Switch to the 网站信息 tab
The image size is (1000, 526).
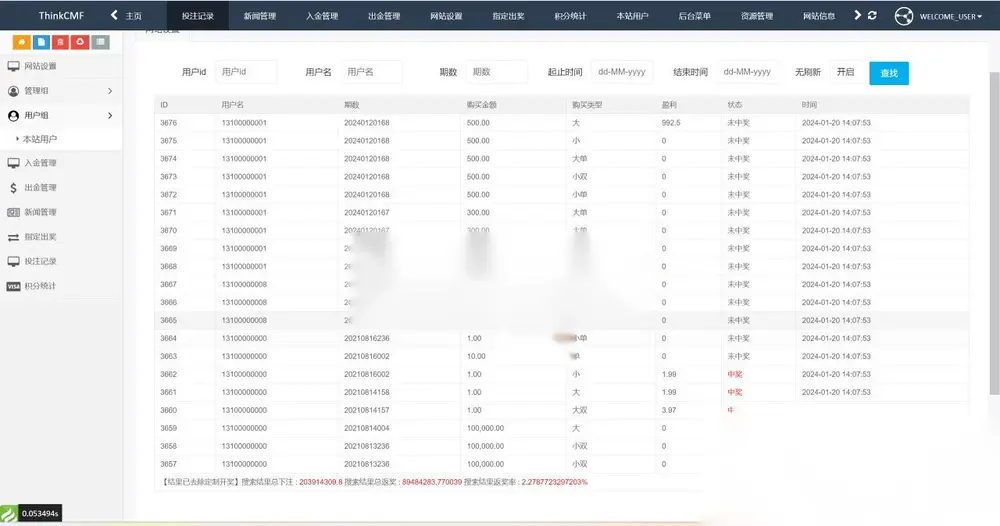[x=819, y=16]
